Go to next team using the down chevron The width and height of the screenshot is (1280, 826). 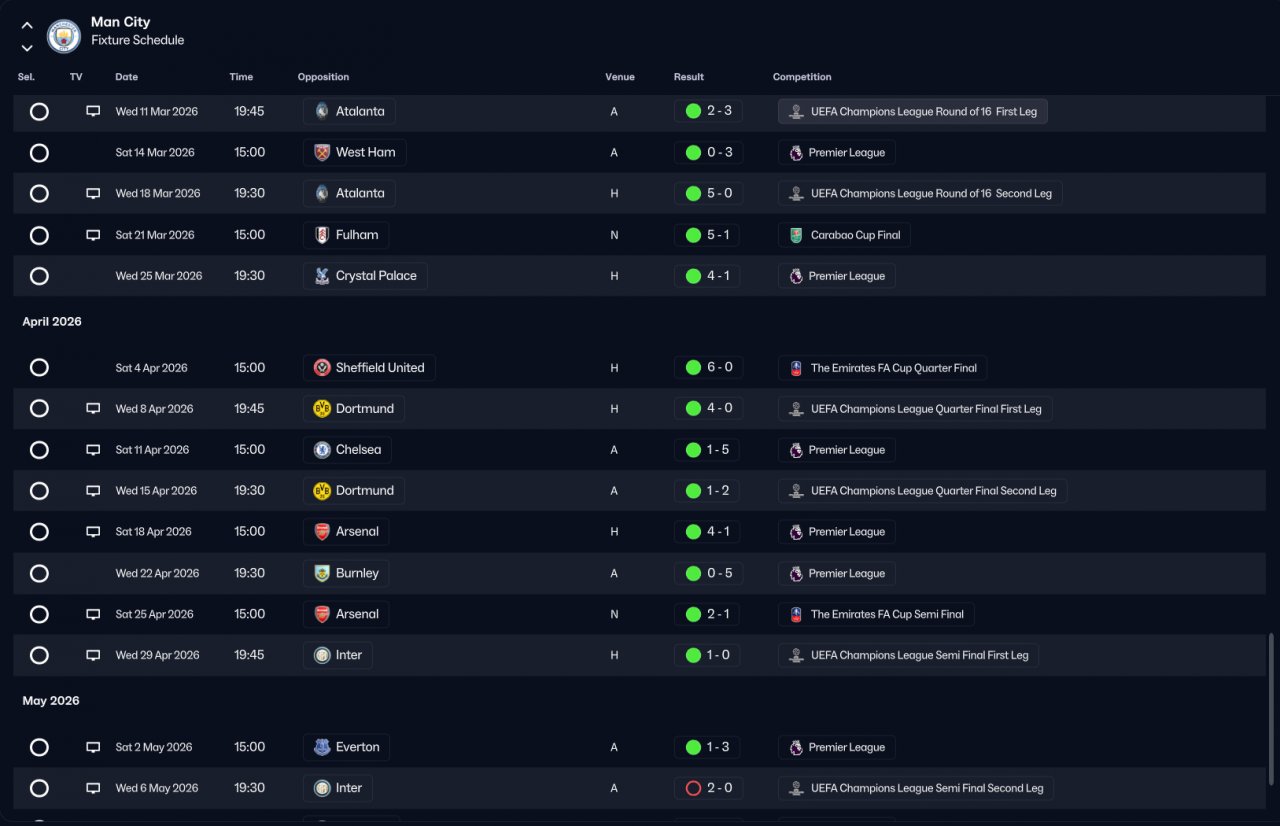pos(27,48)
